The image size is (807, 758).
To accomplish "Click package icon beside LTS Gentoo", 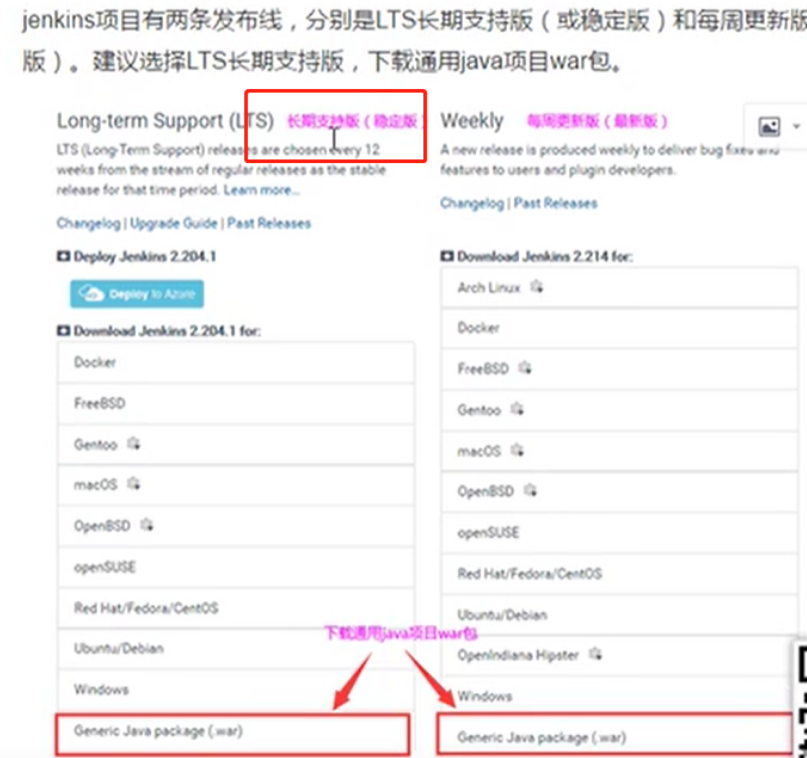I will point(134,444).
